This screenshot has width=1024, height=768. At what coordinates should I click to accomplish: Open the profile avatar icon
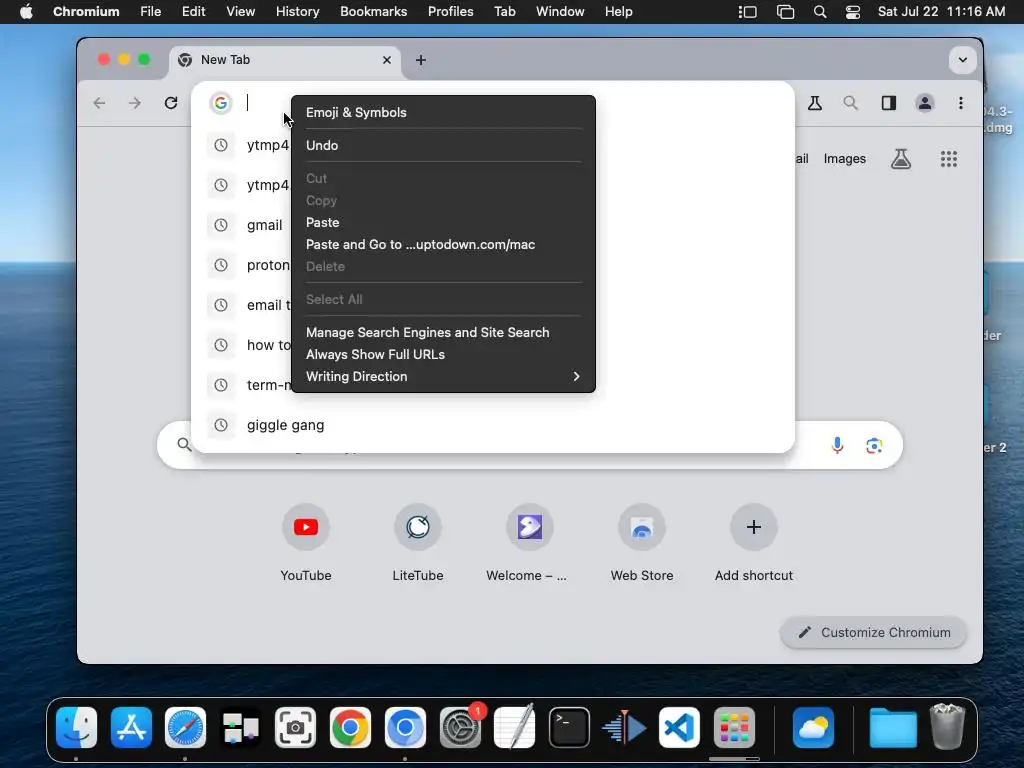pos(925,103)
